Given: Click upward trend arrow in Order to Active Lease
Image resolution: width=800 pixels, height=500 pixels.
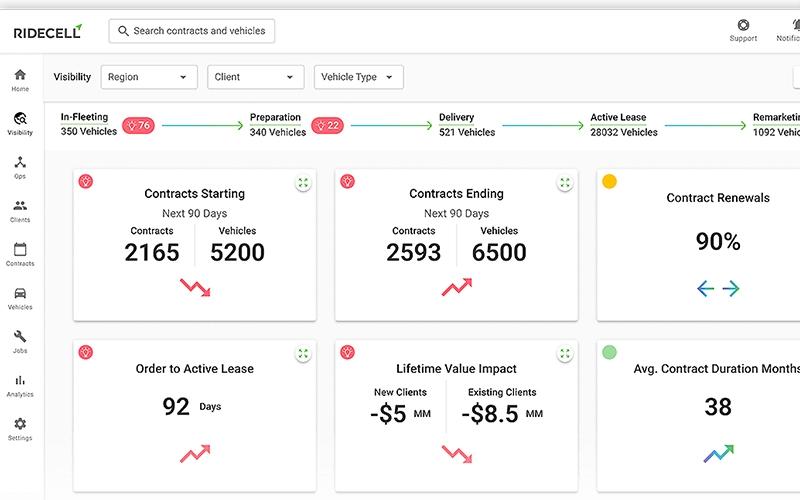Looking at the screenshot, I should [195, 454].
